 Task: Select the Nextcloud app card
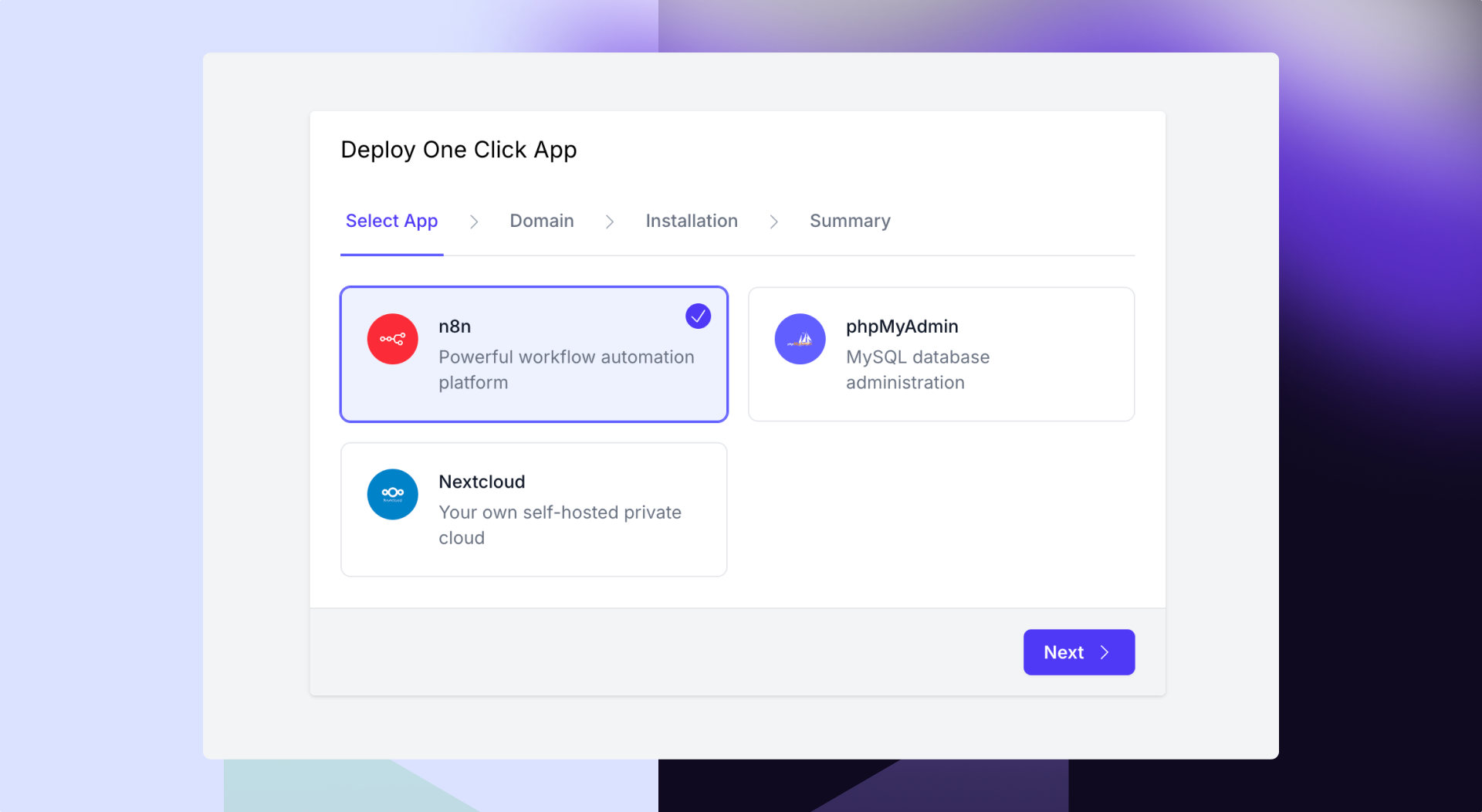coord(533,509)
